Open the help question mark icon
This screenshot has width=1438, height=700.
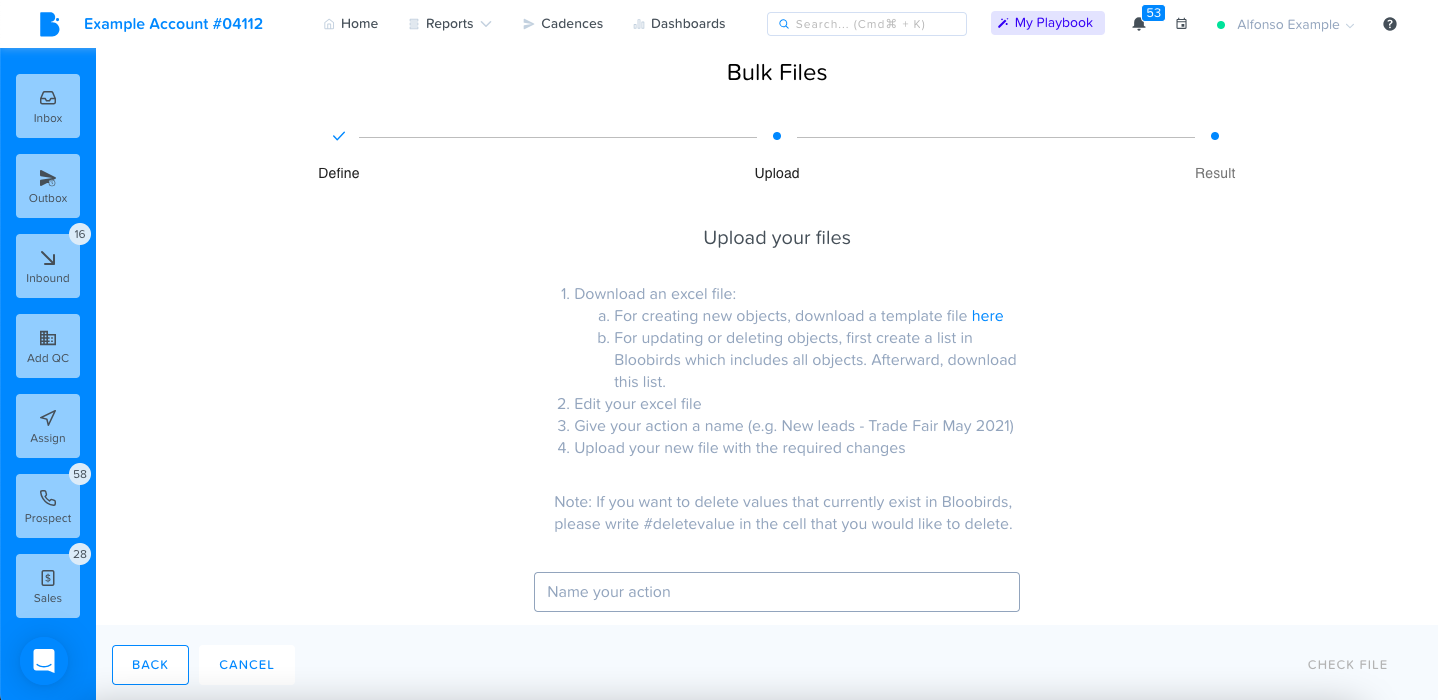tap(1390, 24)
